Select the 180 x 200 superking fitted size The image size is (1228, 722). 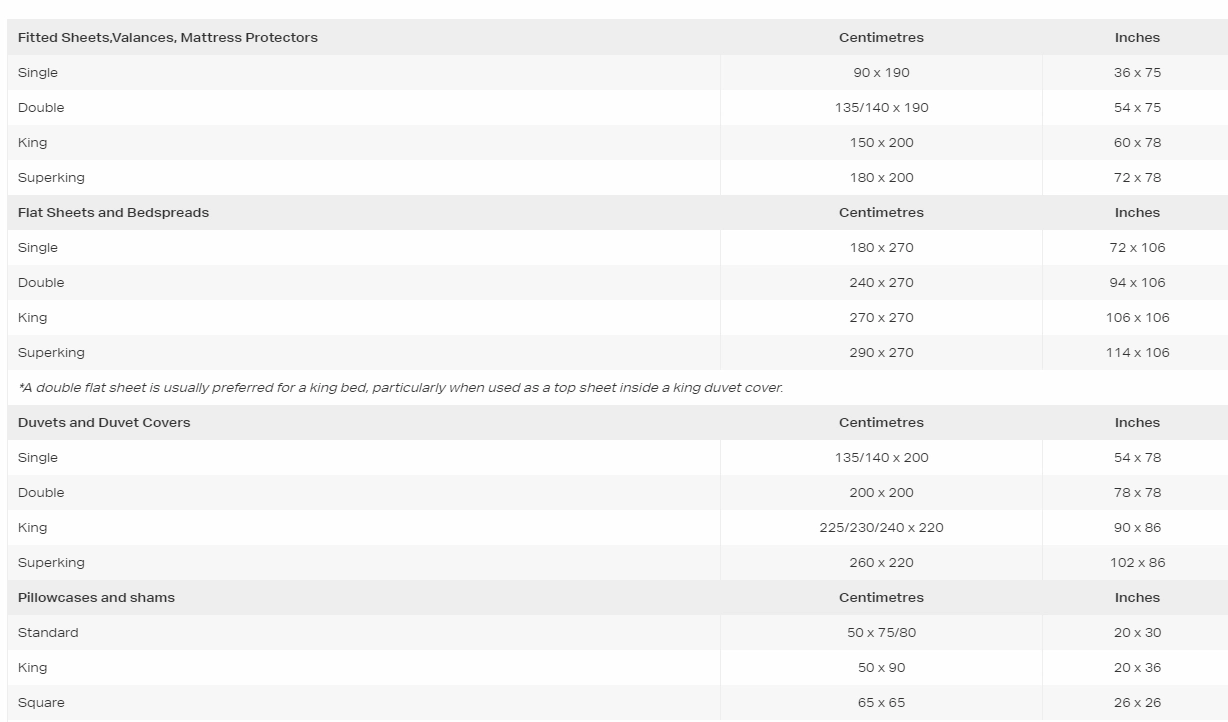(881, 177)
